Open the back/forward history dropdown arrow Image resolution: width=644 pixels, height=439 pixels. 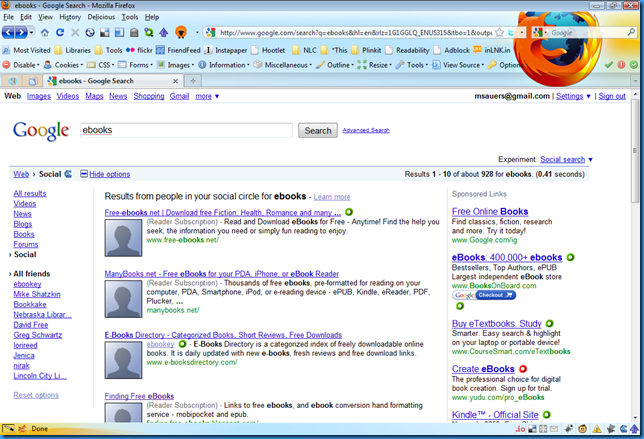tap(32, 32)
